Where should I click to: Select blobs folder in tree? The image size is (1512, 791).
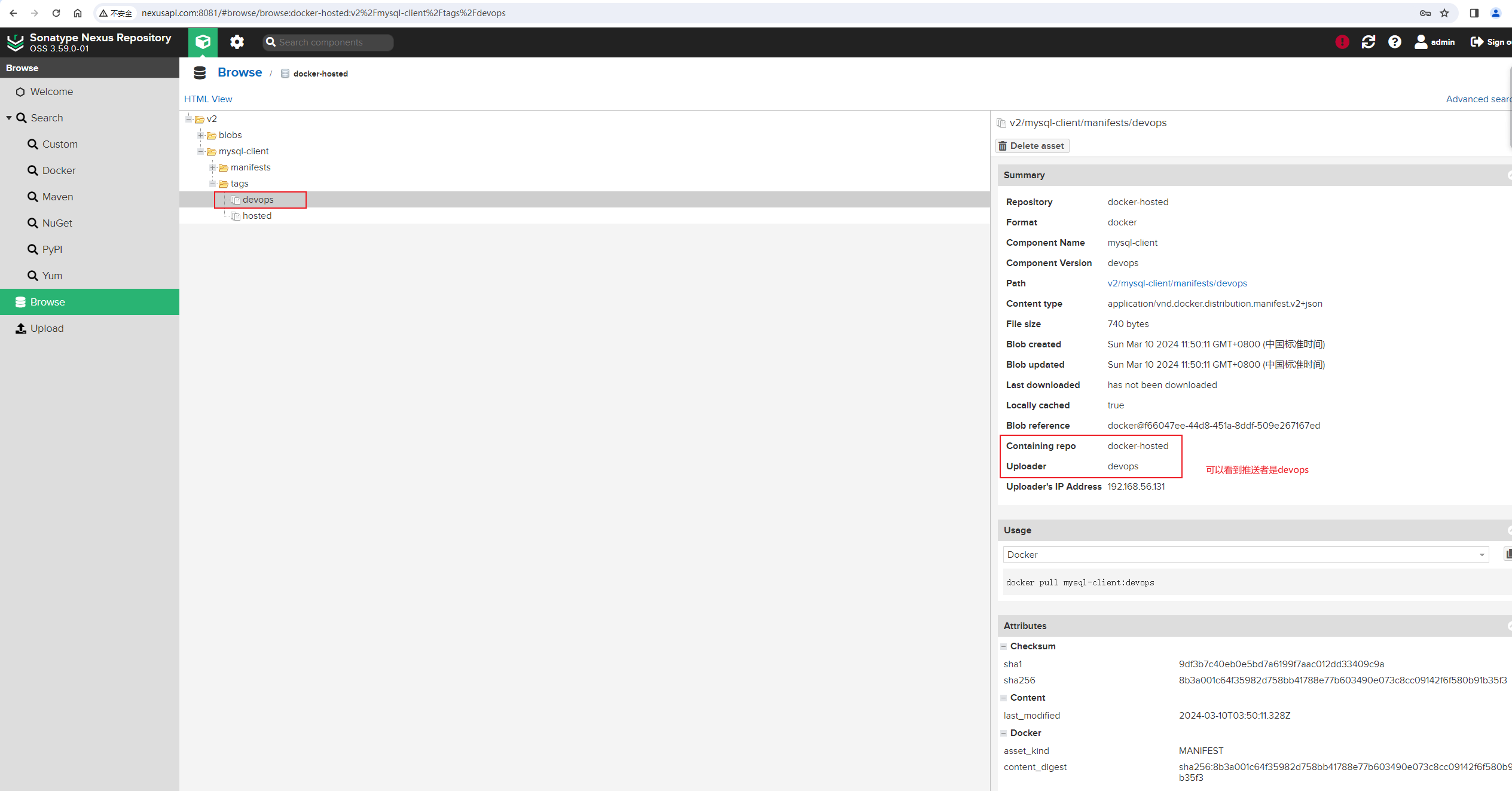coord(230,135)
